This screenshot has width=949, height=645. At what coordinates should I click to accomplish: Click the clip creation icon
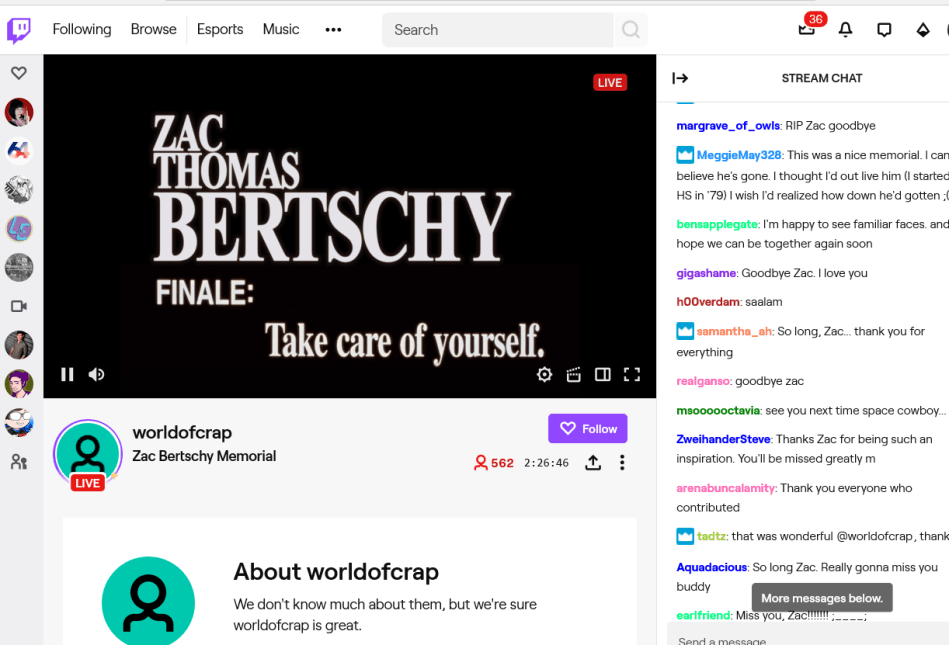point(573,374)
